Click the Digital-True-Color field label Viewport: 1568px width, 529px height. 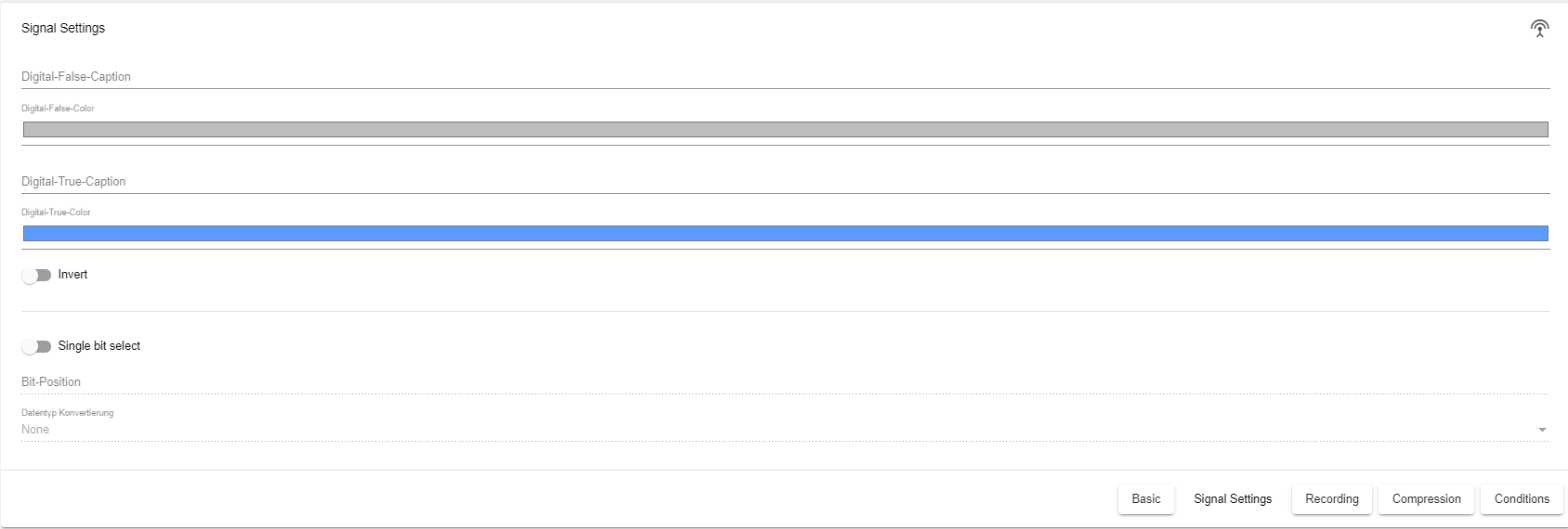(56, 213)
